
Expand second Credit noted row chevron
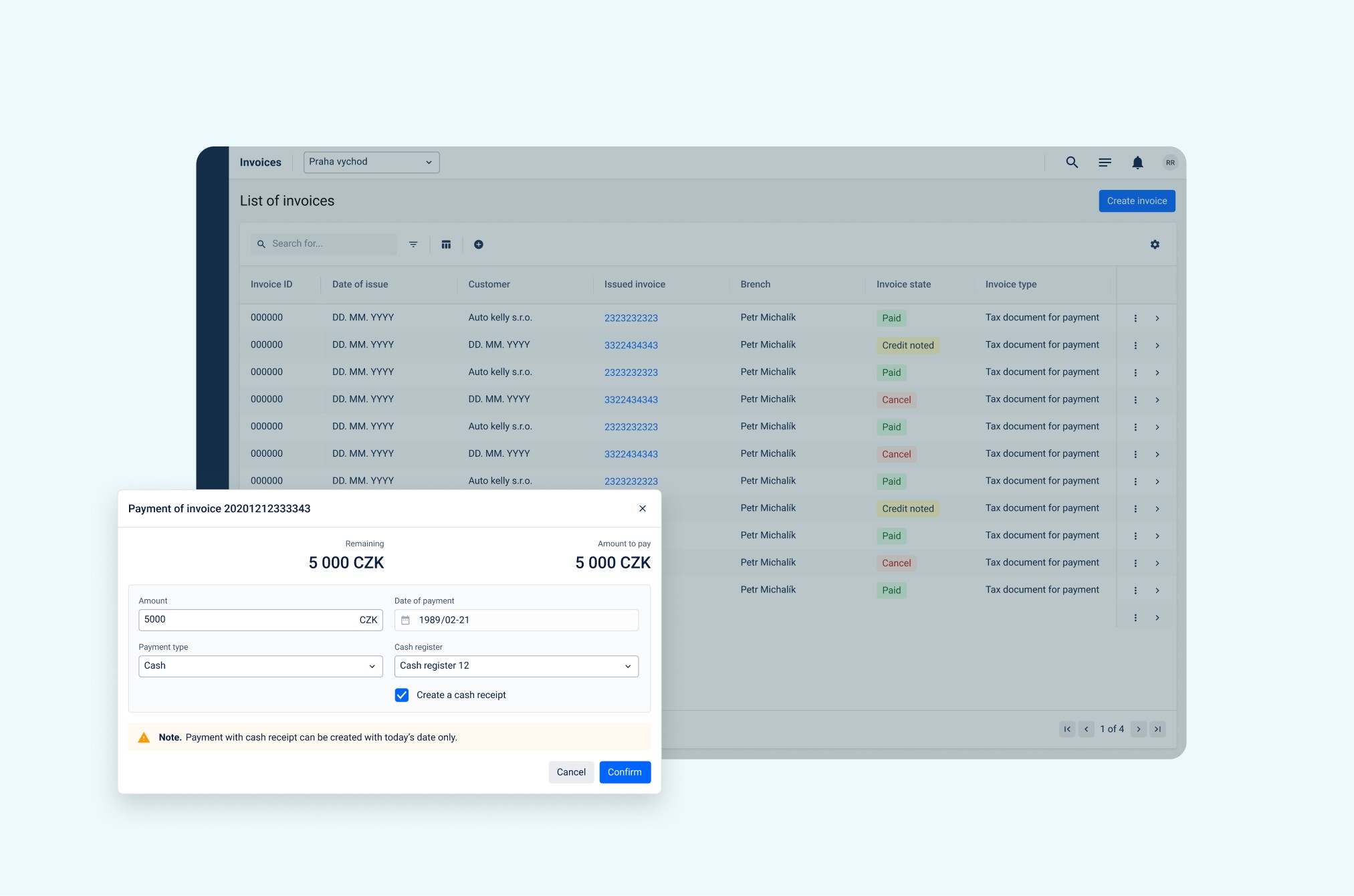coord(1157,509)
